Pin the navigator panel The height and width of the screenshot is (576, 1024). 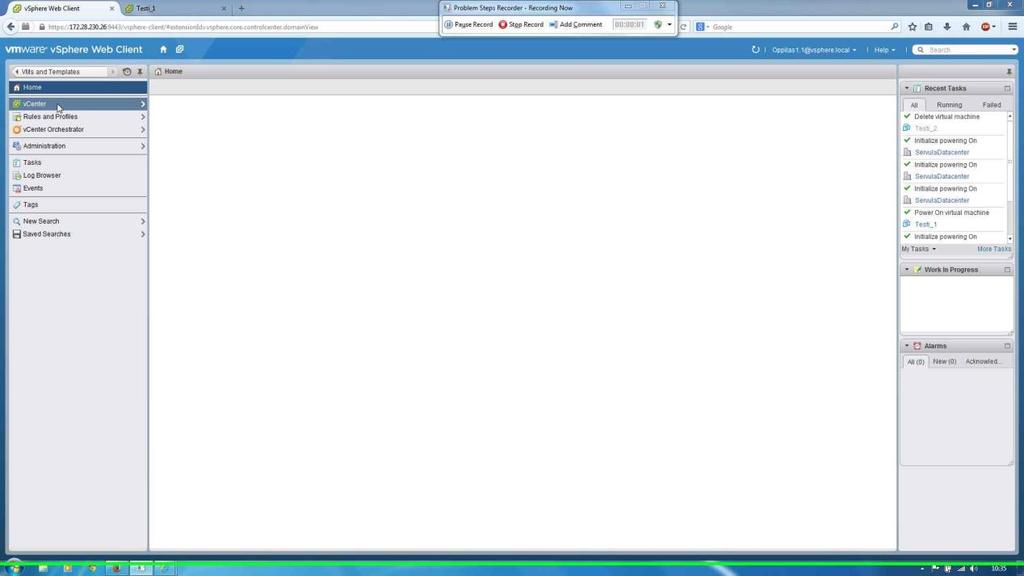pos(140,72)
